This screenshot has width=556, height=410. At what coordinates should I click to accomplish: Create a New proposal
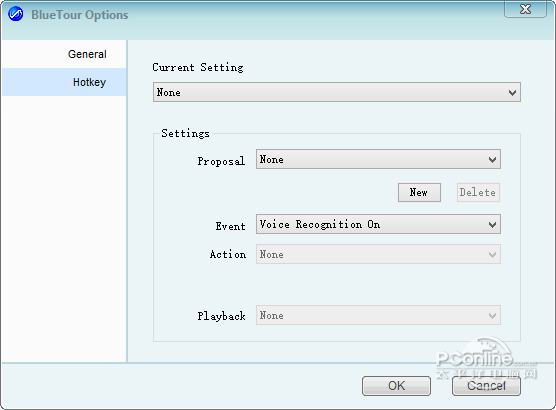pos(419,193)
